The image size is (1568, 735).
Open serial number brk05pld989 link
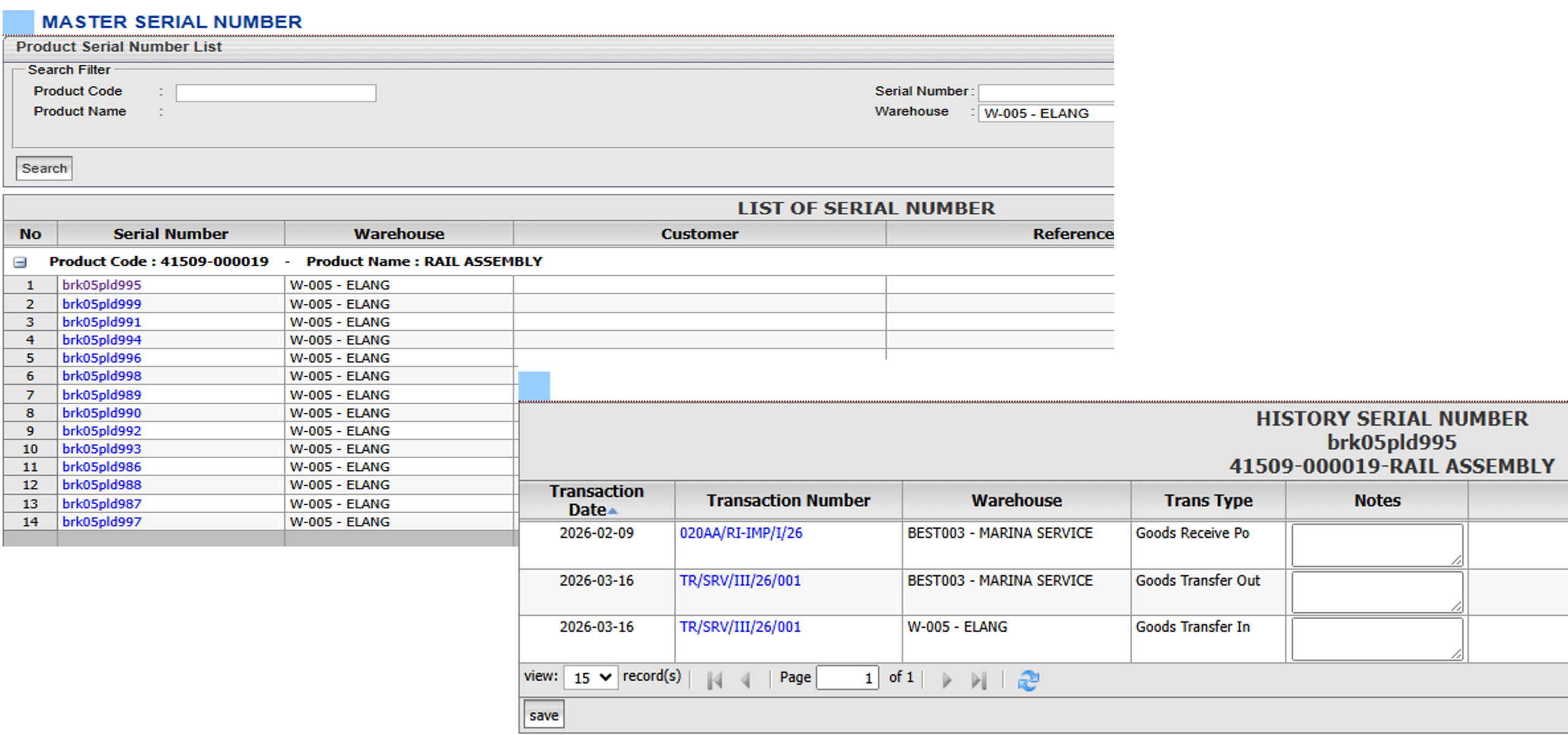[x=102, y=394]
